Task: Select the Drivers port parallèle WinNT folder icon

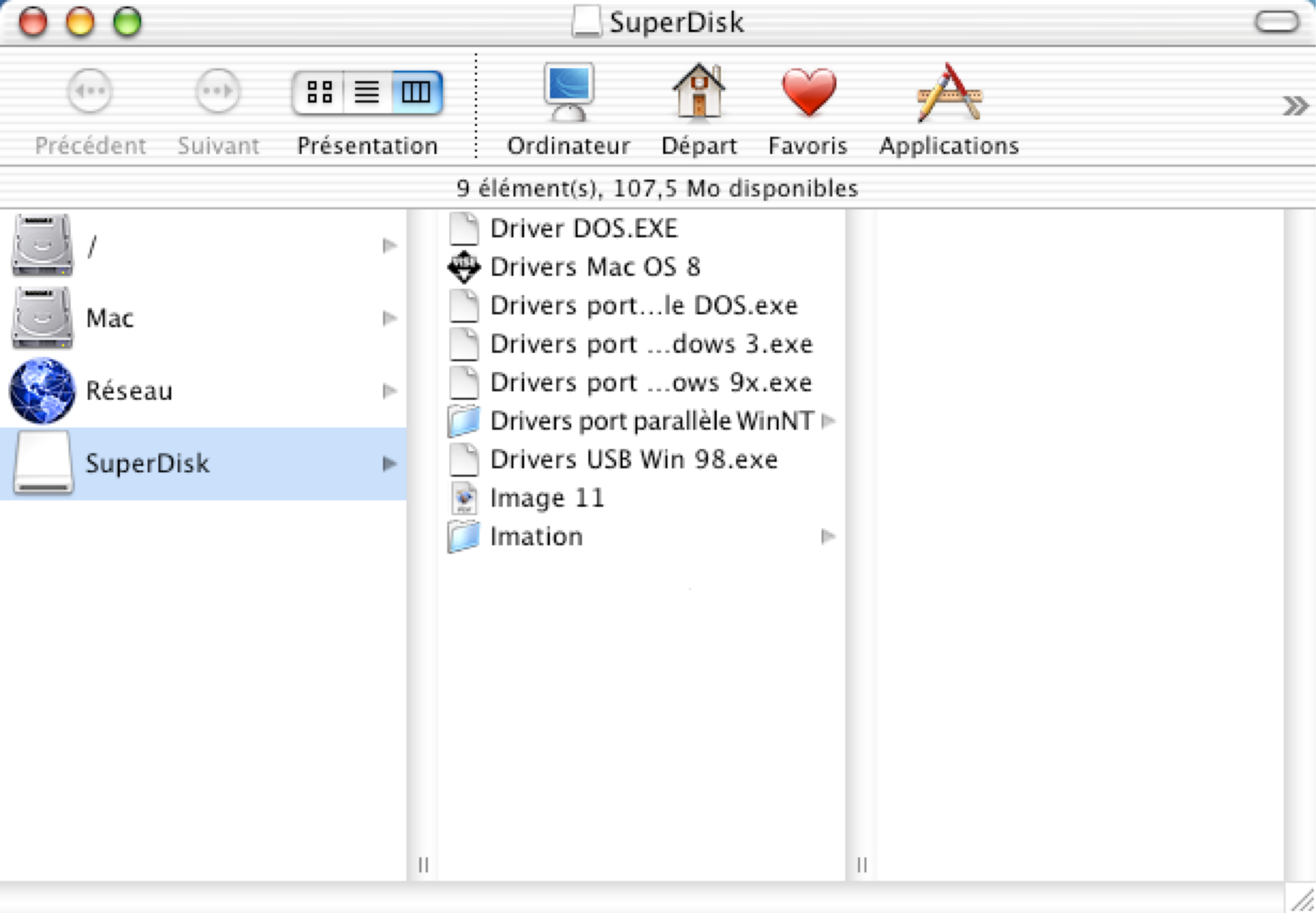Action: [464, 422]
